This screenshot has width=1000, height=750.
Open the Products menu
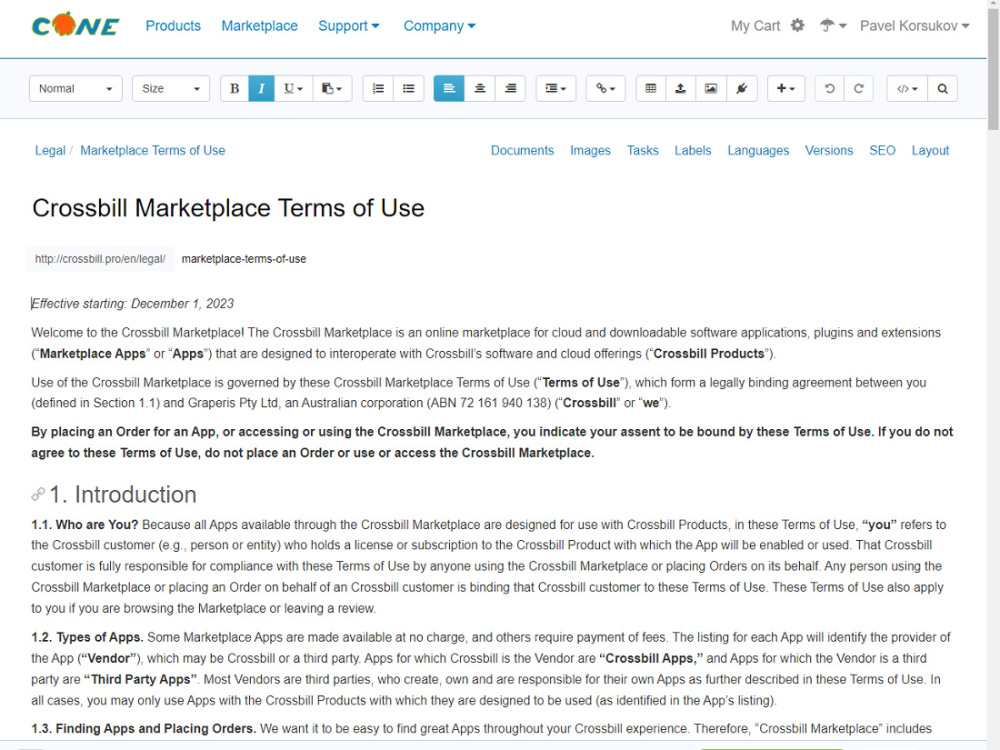173,26
